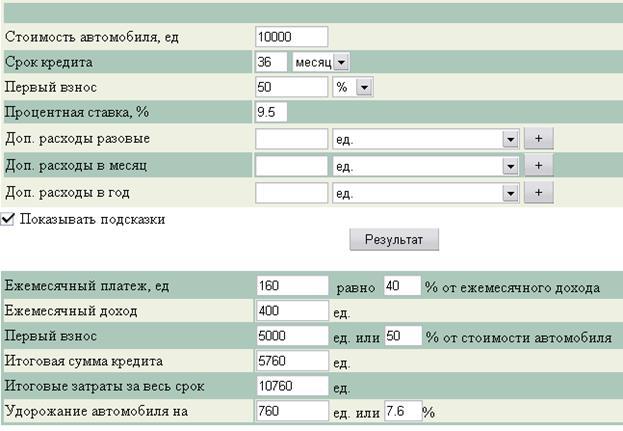Click the total loan sum field 5760
Screen dimensions: 623x431
click(x=291, y=361)
